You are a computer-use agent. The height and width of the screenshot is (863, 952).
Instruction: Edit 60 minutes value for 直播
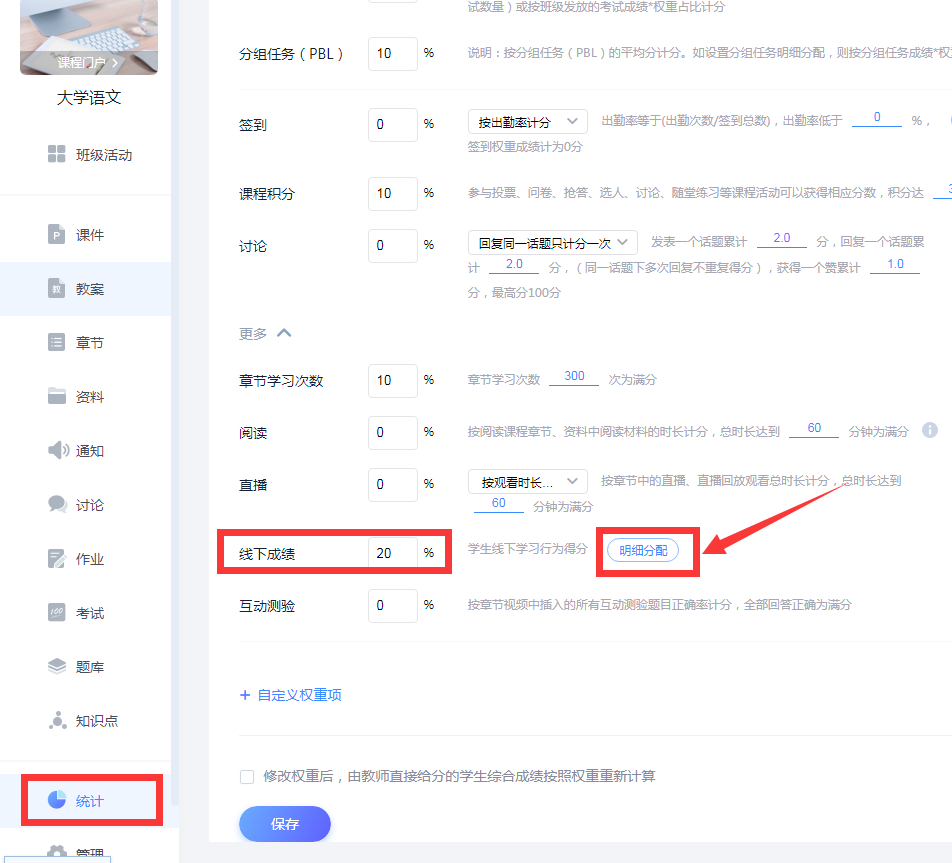click(498, 503)
